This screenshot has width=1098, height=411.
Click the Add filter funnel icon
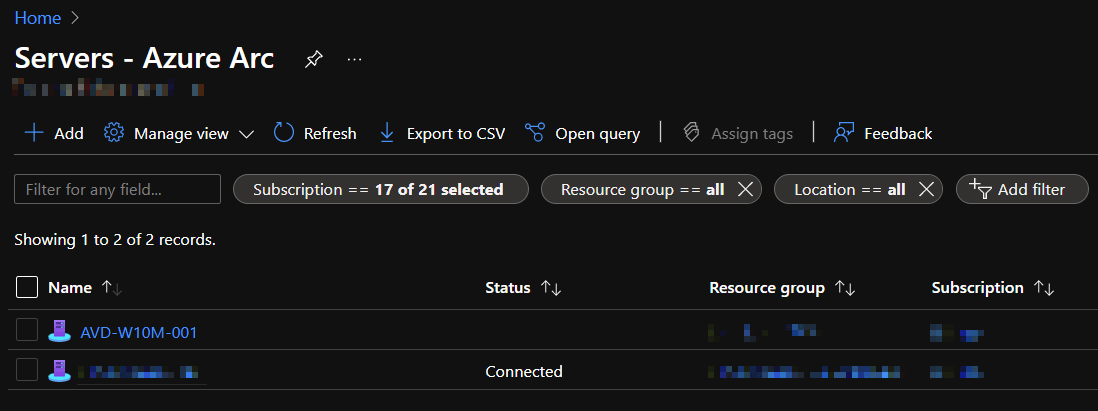point(980,188)
